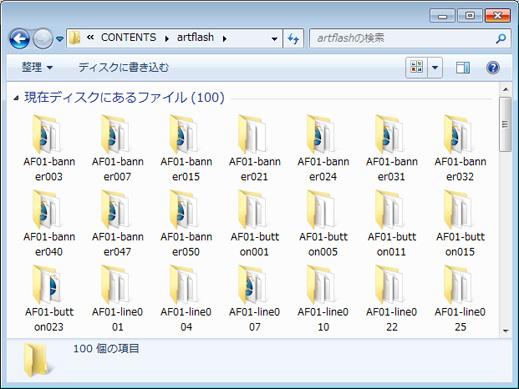Click the Forward navigation arrow
Image resolution: width=519 pixels, height=389 pixels.
pos(43,39)
